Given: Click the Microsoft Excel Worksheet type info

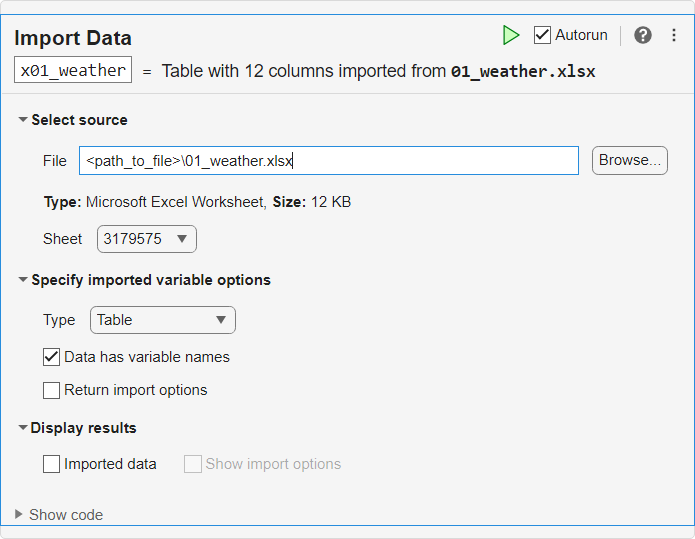Looking at the screenshot, I should click(176, 202).
